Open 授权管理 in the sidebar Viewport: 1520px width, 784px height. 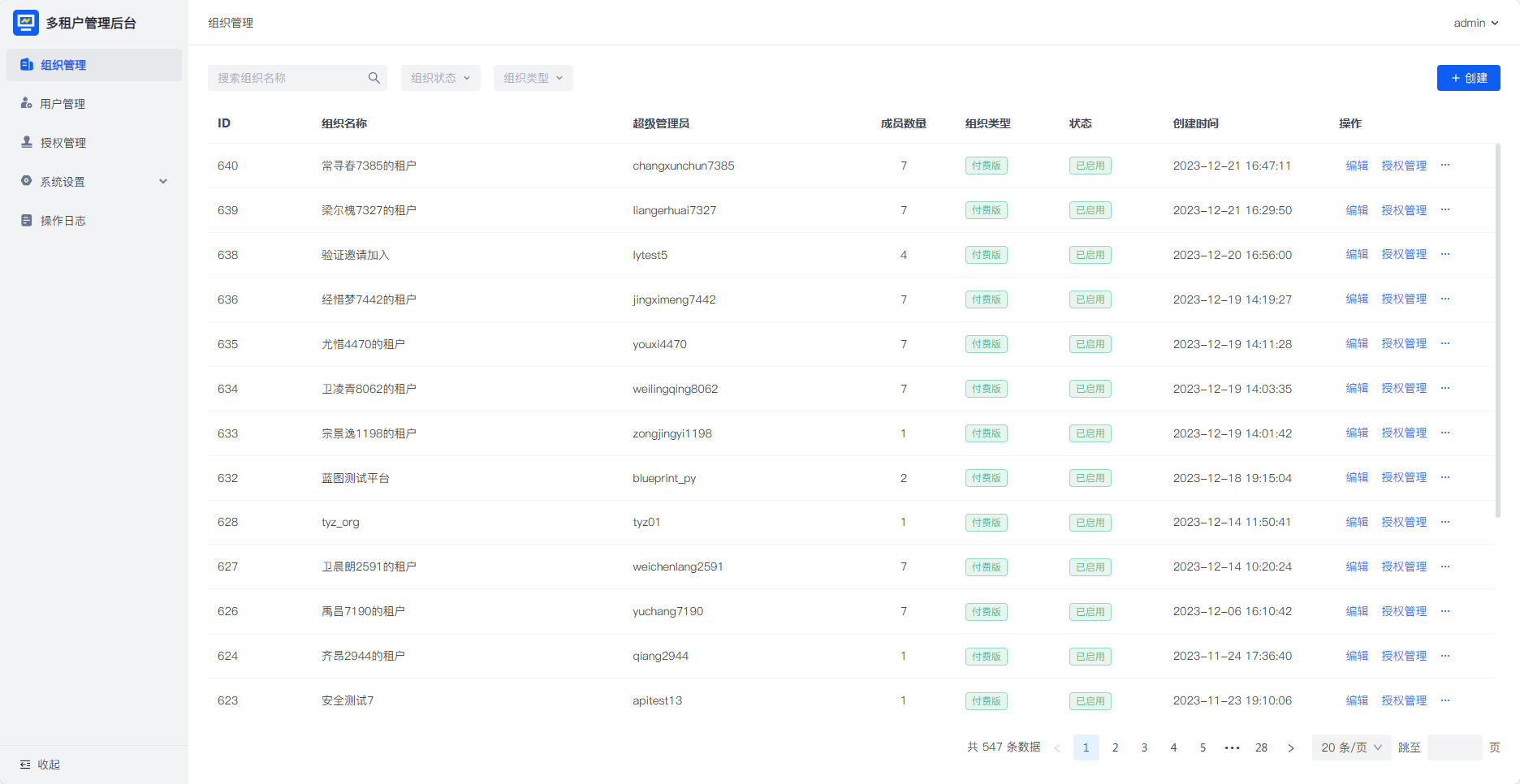[94, 143]
